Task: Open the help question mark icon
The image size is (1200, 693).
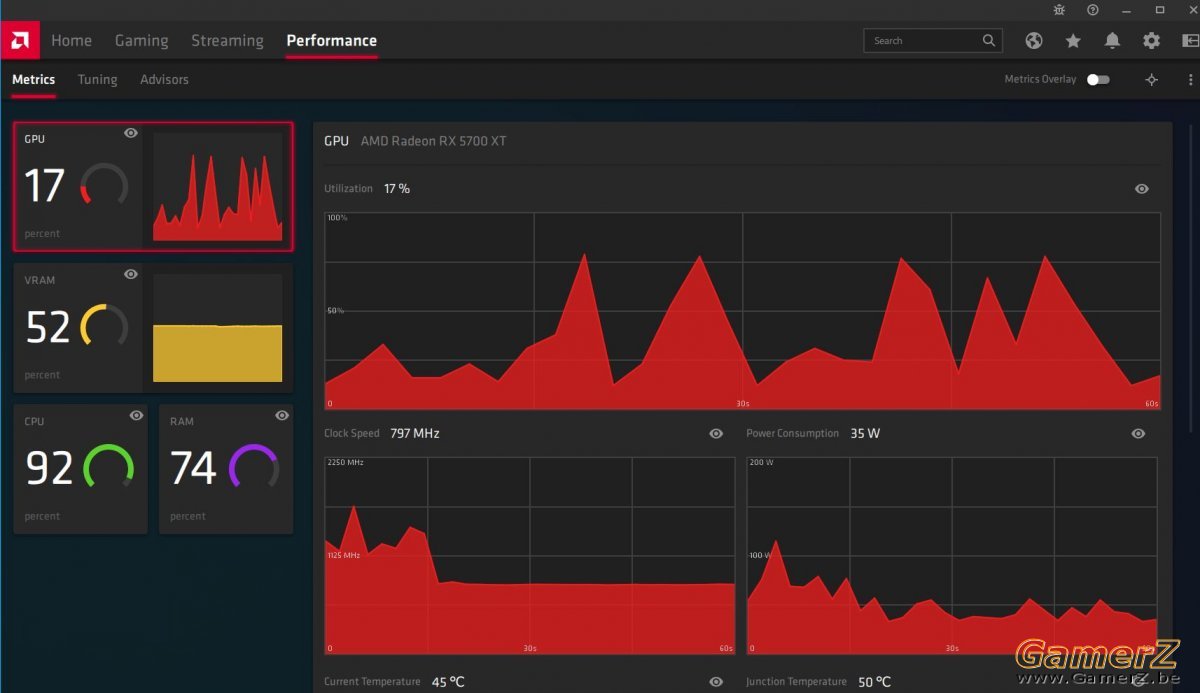Action: 1093,9
